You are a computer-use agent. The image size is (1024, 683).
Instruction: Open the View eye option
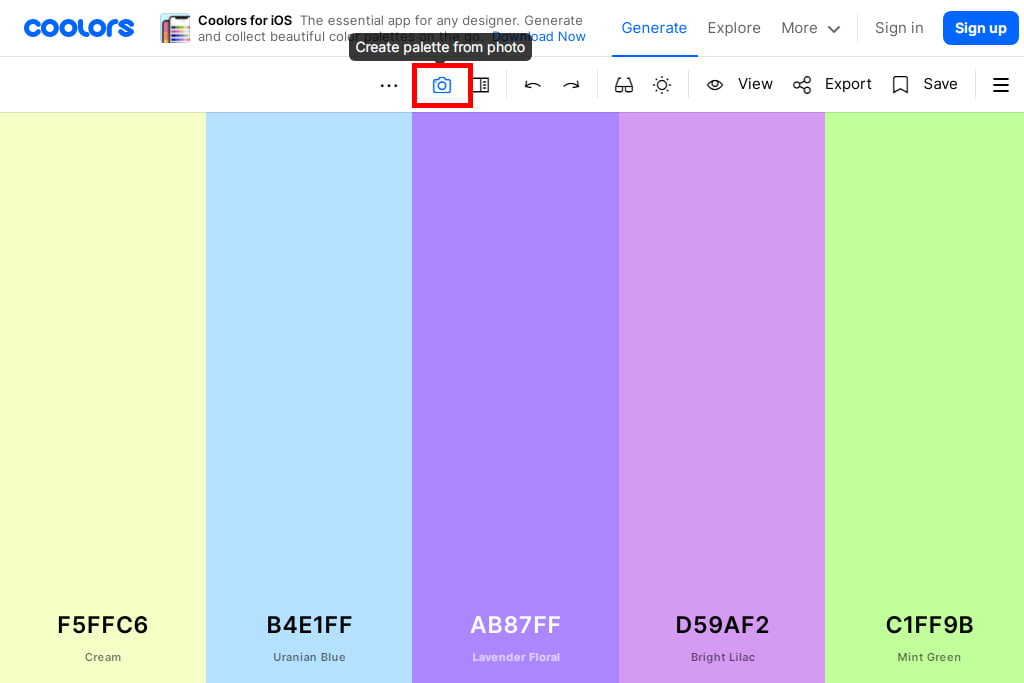point(740,85)
